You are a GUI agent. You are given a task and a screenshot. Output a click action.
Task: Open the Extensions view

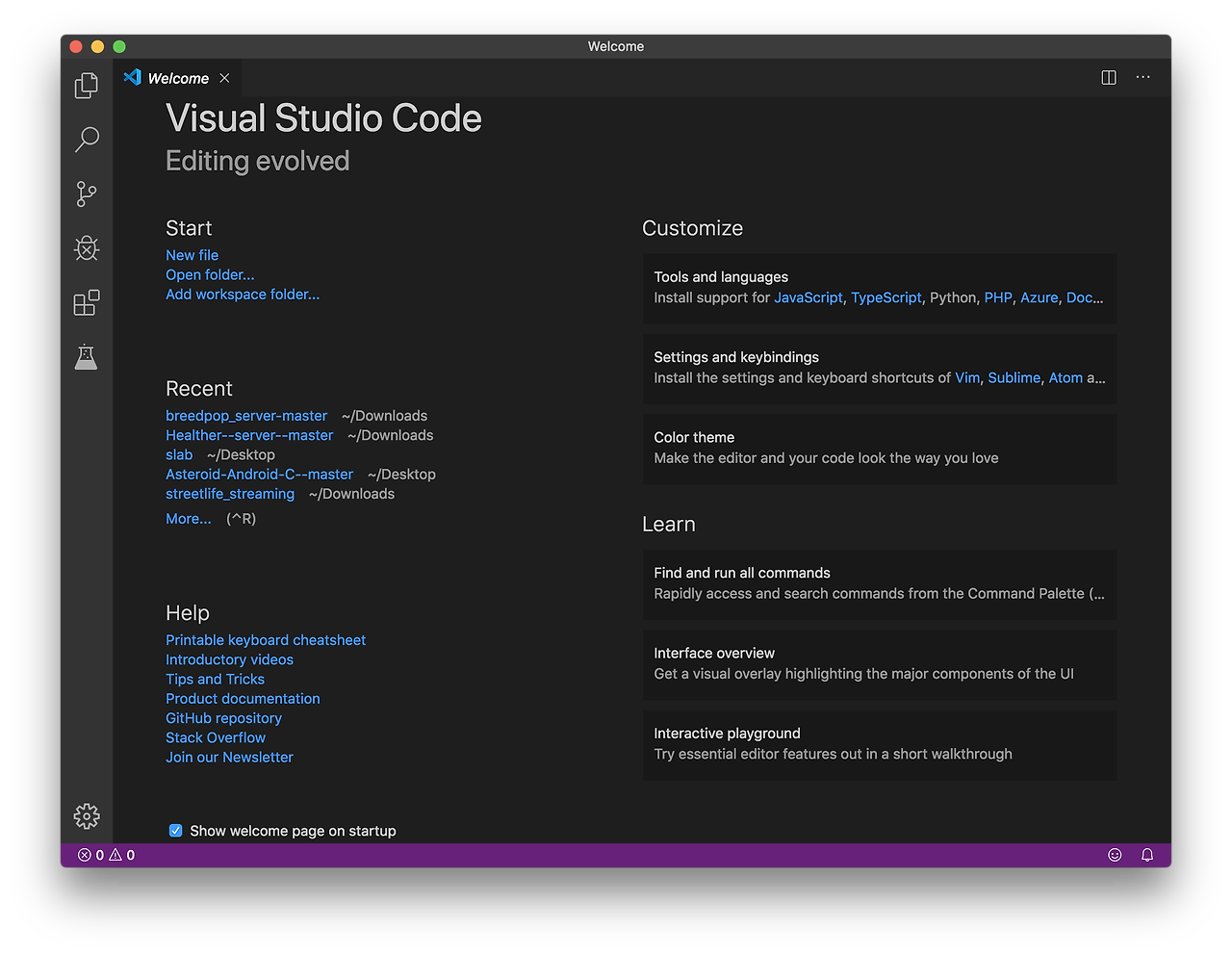pos(87,303)
